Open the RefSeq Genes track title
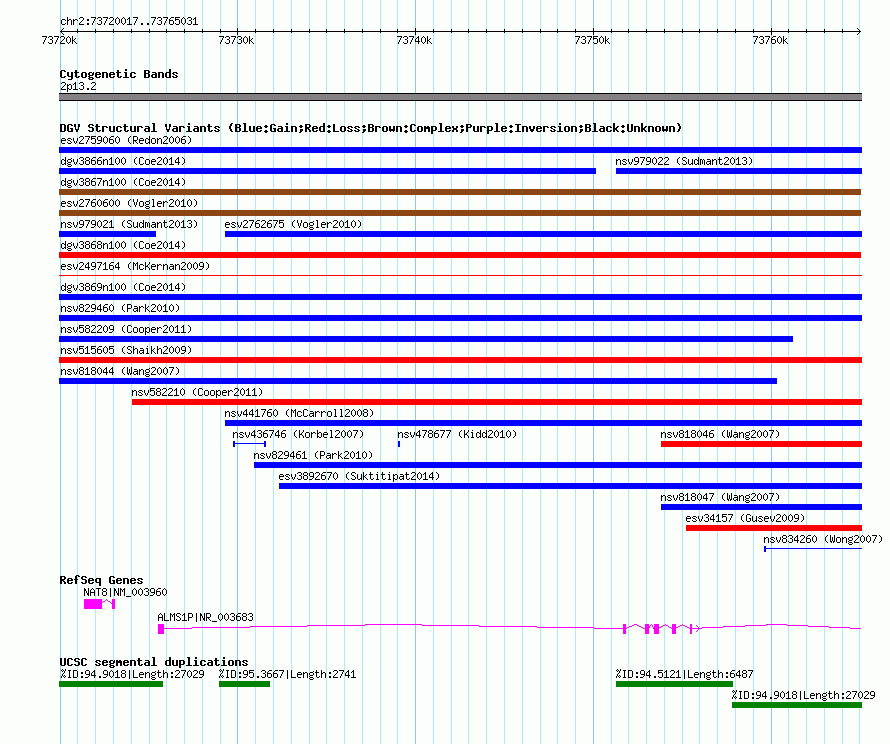890x744 pixels. 101,580
